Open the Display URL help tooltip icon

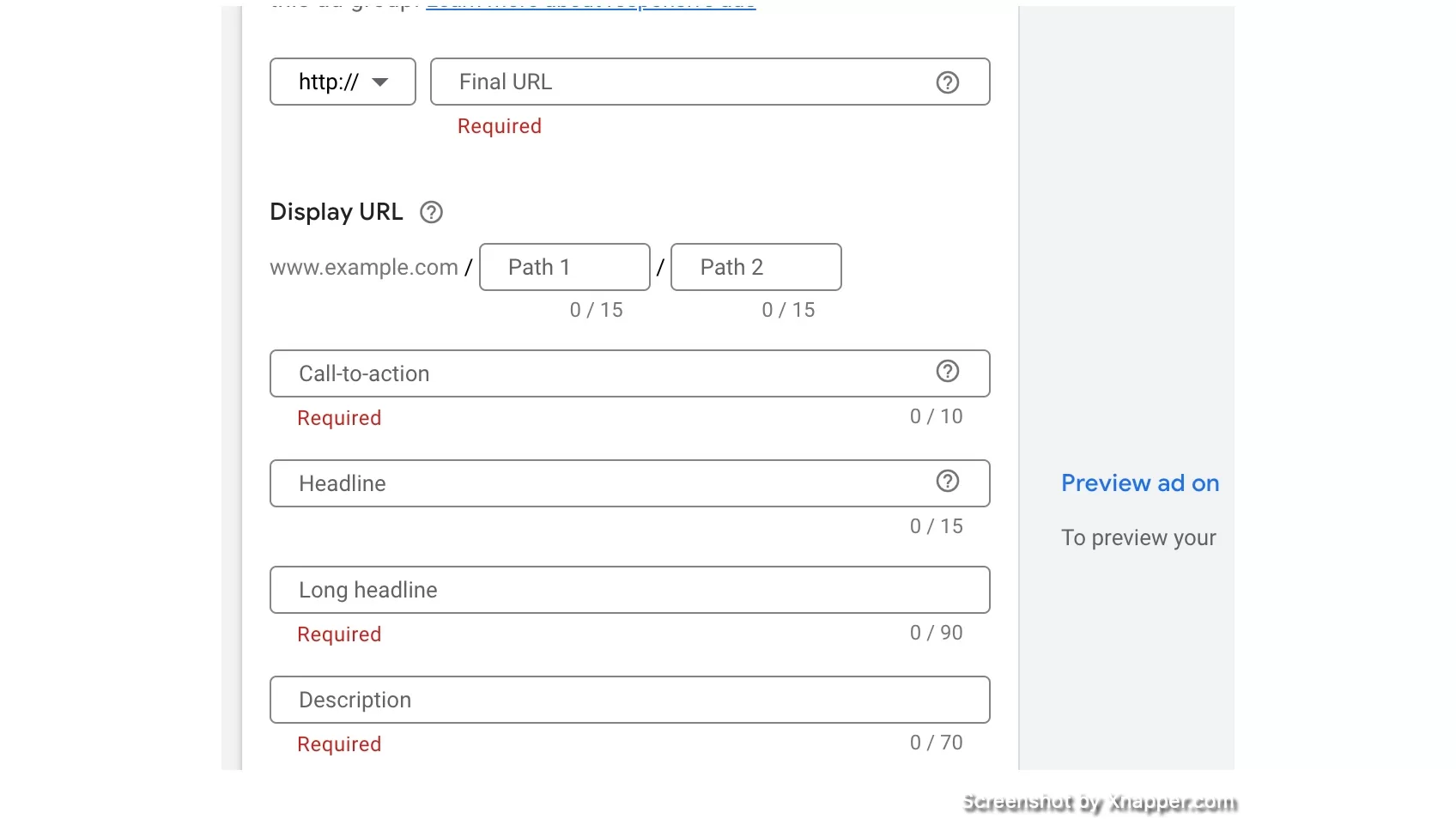[x=431, y=212]
